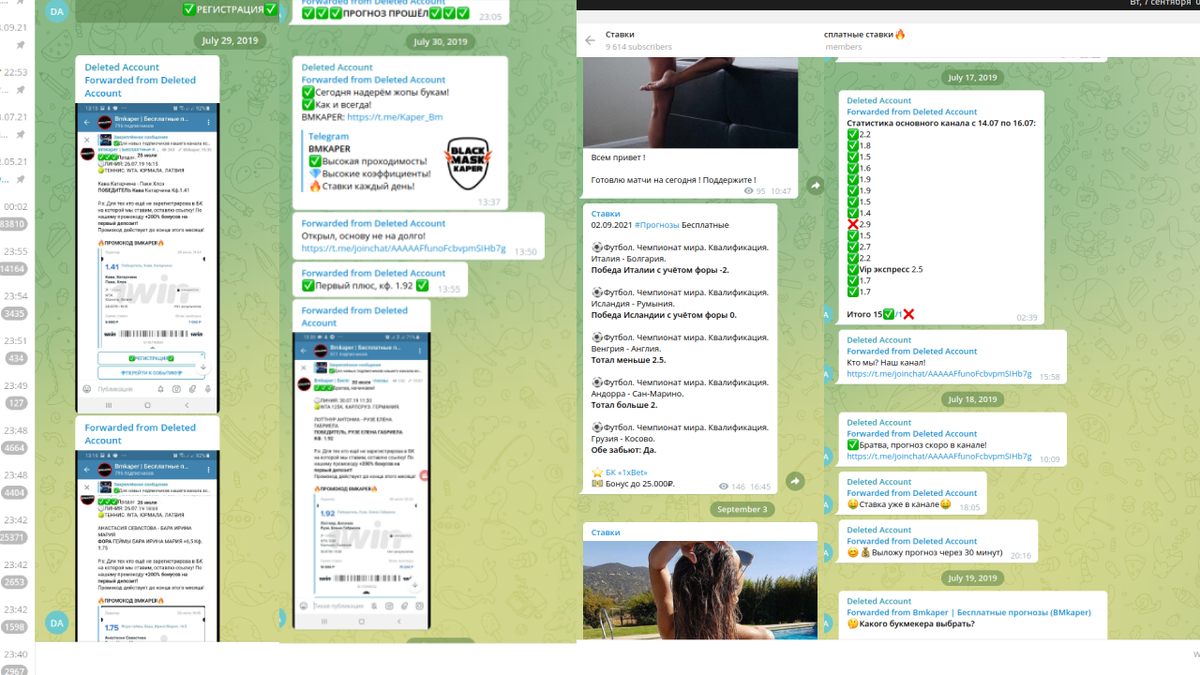This screenshot has width=1200, height=675.
Task: Click 'Обе забьют: Да.' line
Action: tap(625, 450)
